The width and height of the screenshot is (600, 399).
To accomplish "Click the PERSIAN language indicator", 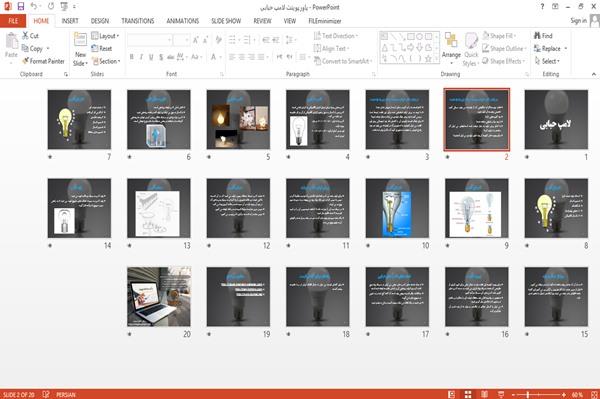I will click(x=65, y=394).
